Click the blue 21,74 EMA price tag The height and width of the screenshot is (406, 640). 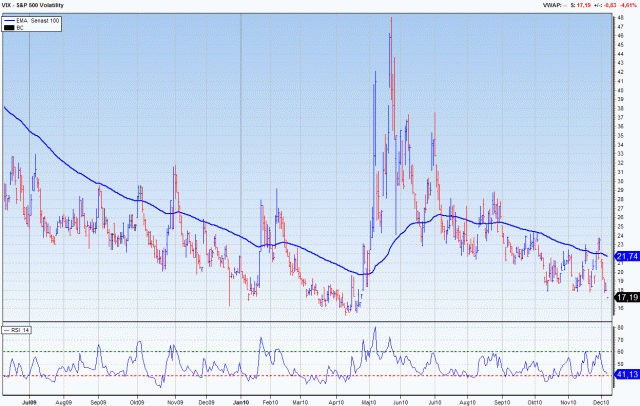click(x=627, y=256)
